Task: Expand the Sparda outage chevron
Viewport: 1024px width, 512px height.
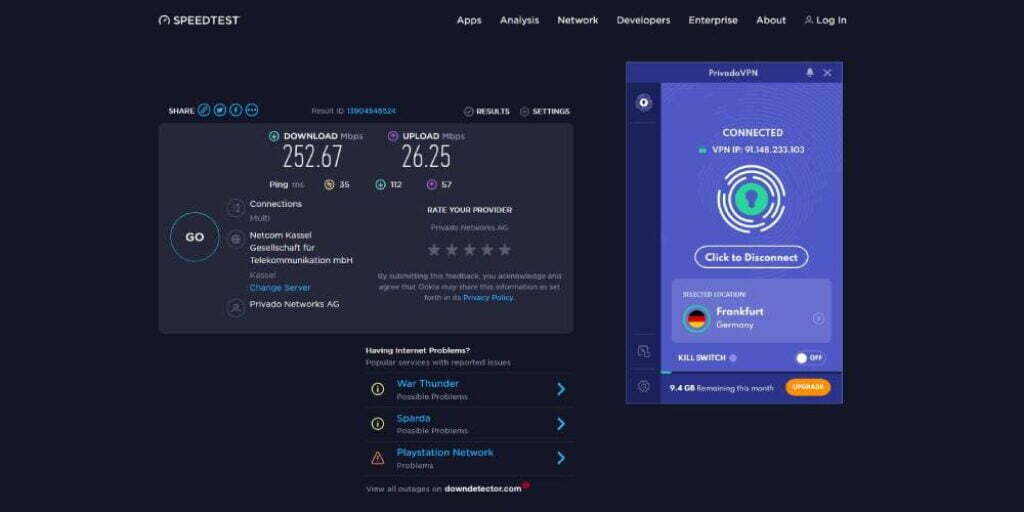Action: [561, 424]
